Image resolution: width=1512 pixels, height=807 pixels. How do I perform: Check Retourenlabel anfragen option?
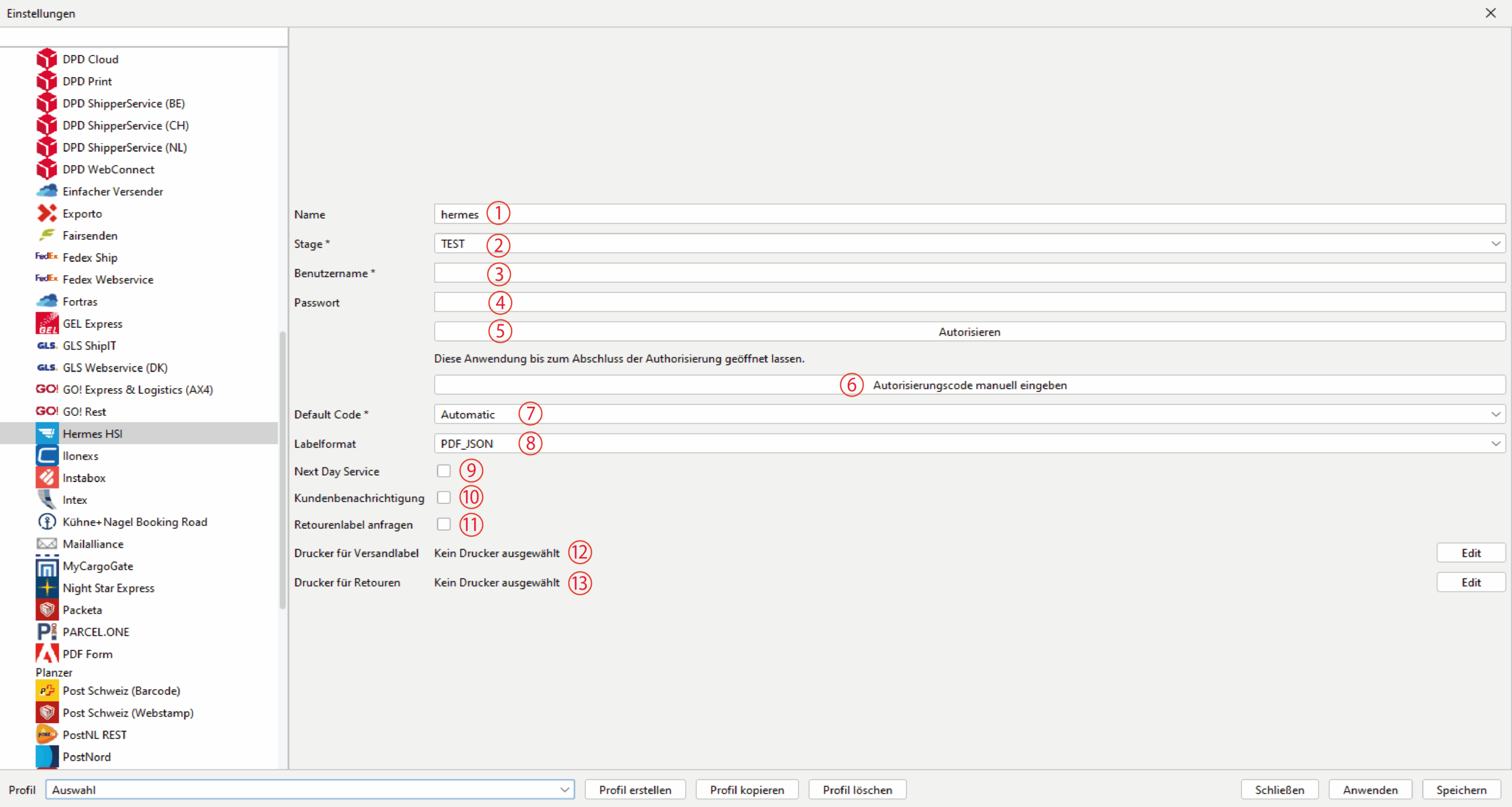444,524
